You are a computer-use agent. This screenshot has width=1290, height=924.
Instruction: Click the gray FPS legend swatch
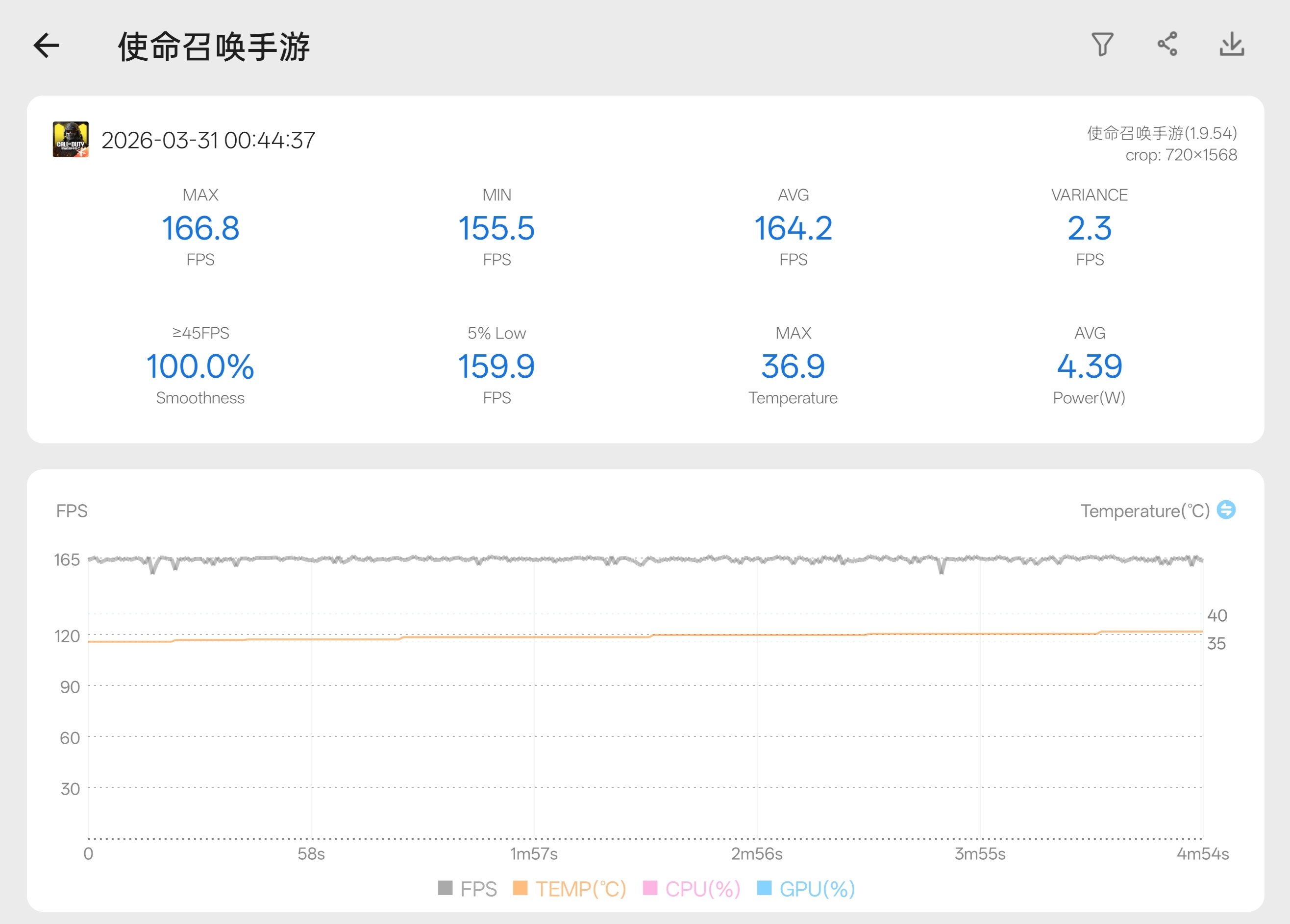click(446, 888)
